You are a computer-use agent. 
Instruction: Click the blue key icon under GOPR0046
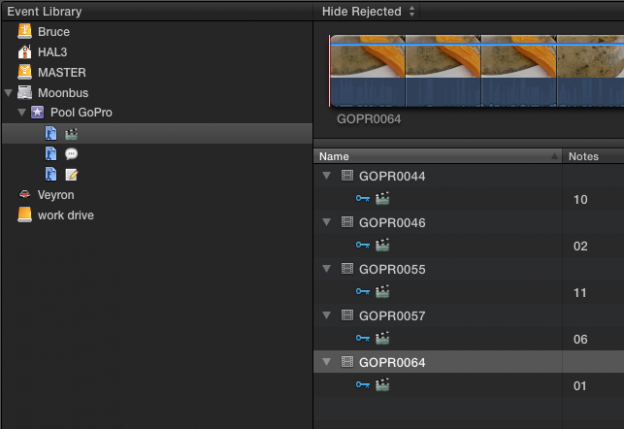pyautogui.click(x=363, y=245)
